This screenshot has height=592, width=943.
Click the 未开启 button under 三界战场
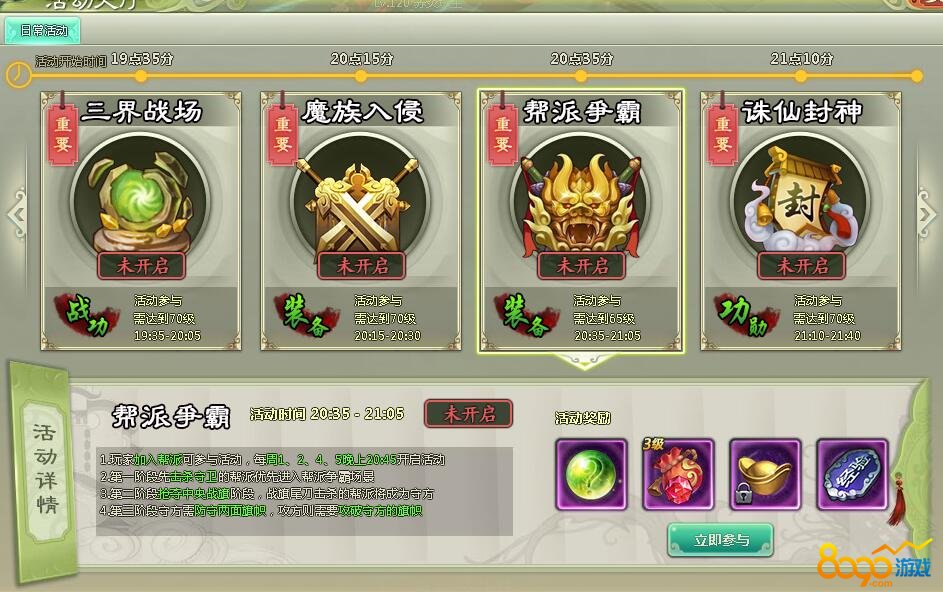[142, 265]
